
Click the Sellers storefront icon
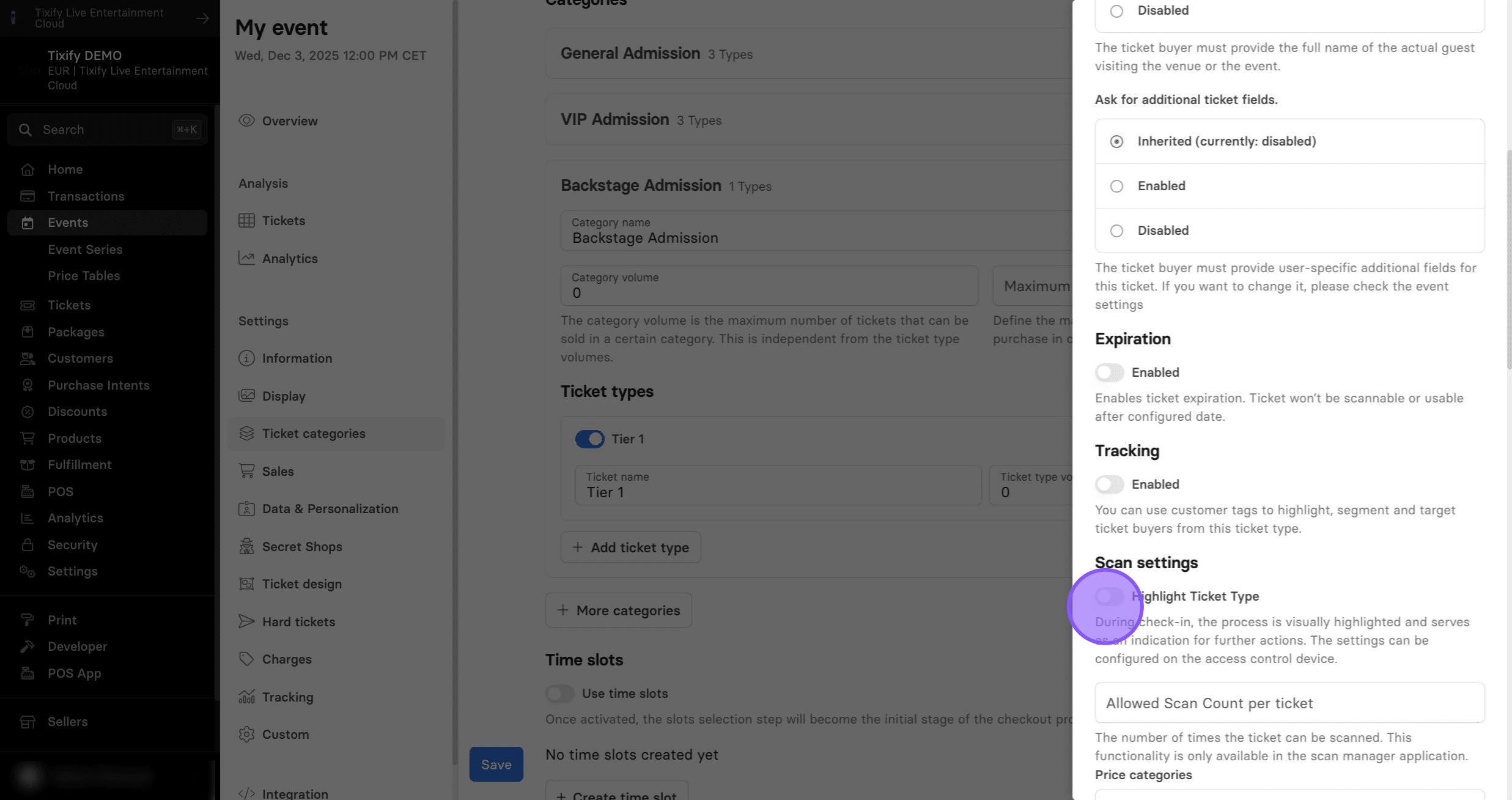(27, 722)
